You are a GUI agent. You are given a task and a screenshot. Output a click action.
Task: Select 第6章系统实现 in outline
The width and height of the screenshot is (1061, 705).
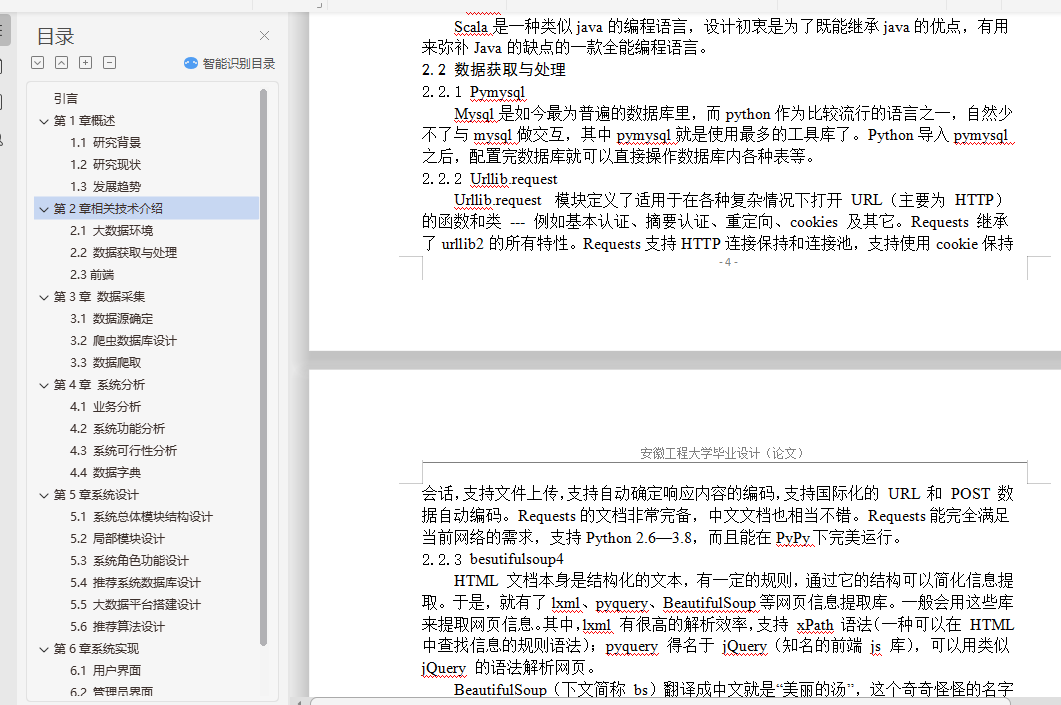96,649
